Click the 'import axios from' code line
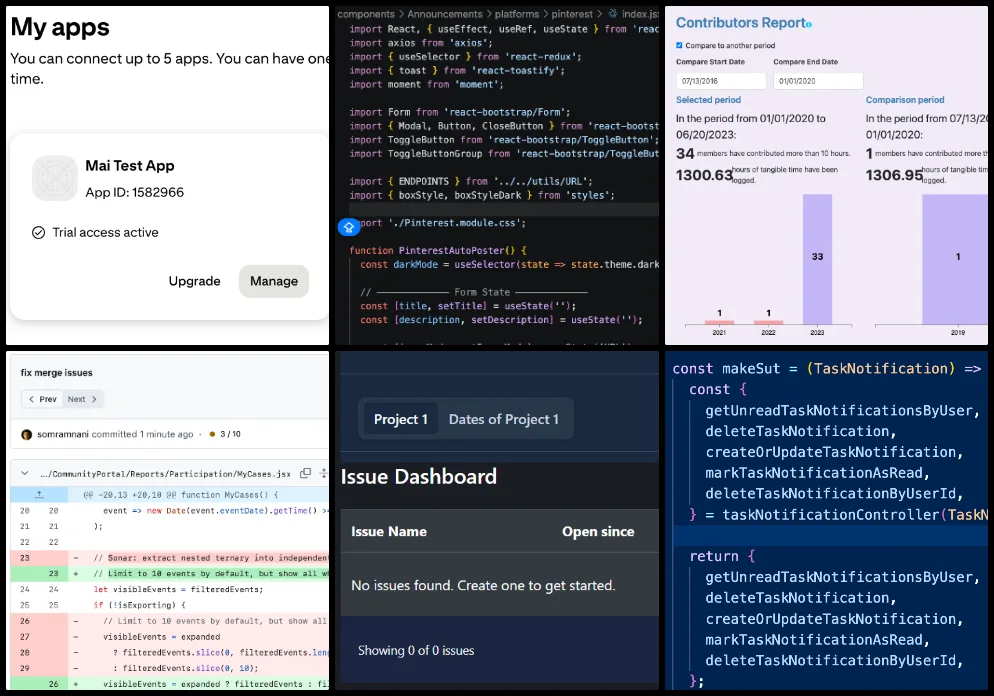994x696 pixels. point(421,43)
